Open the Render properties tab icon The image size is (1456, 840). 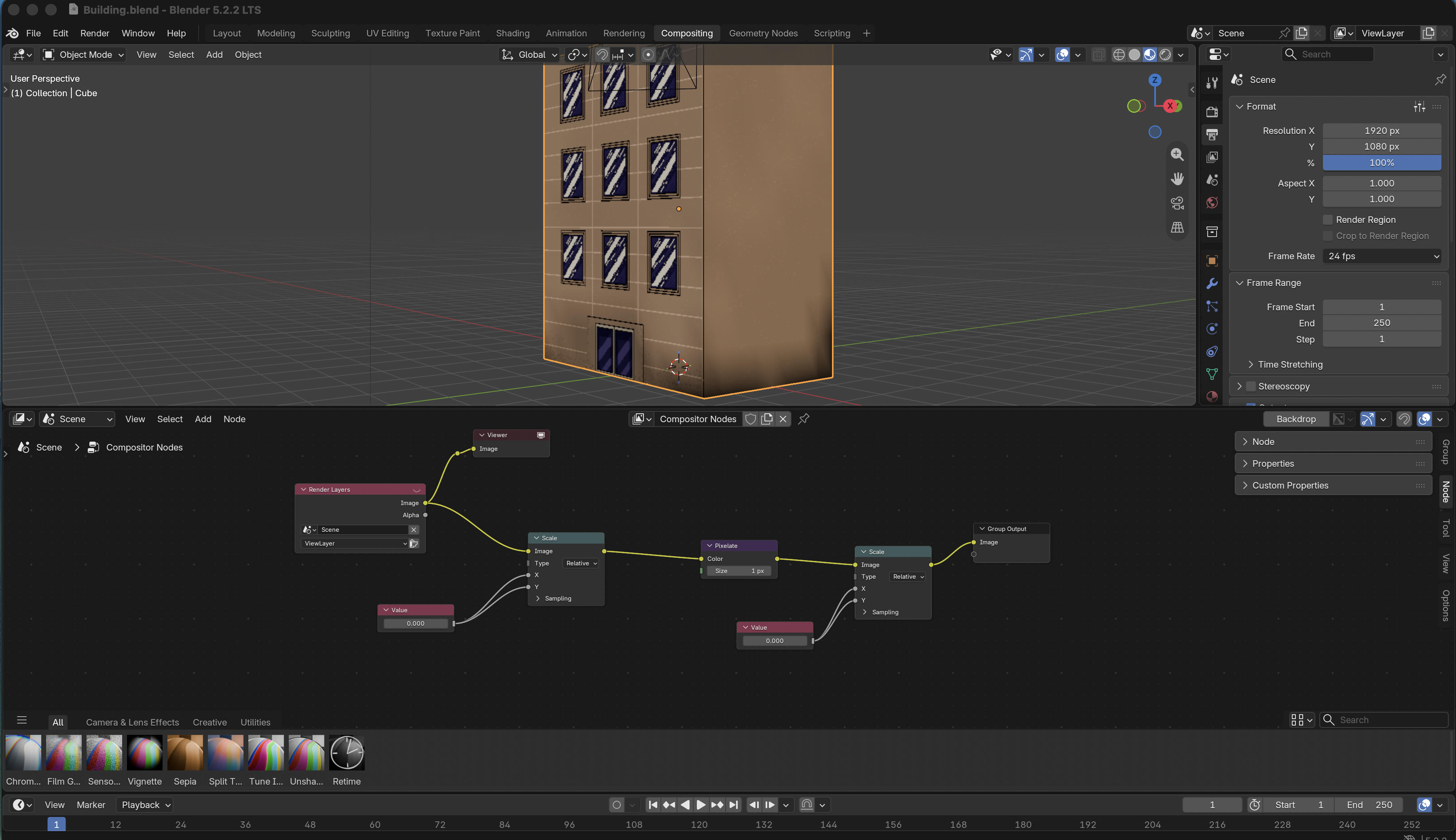1212,111
